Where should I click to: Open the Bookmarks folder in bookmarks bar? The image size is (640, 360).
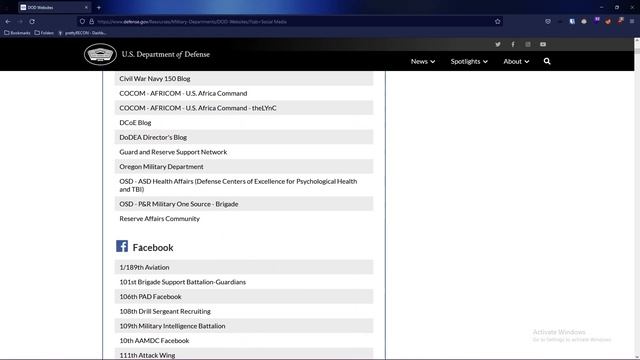(17, 33)
